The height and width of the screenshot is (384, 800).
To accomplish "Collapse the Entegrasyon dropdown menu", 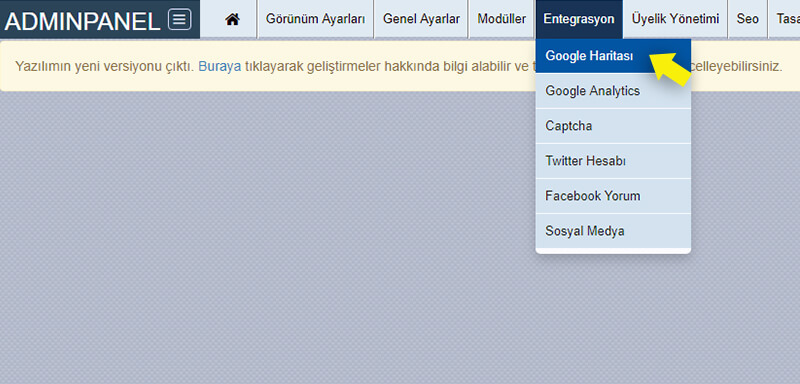I will pyautogui.click(x=579, y=19).
